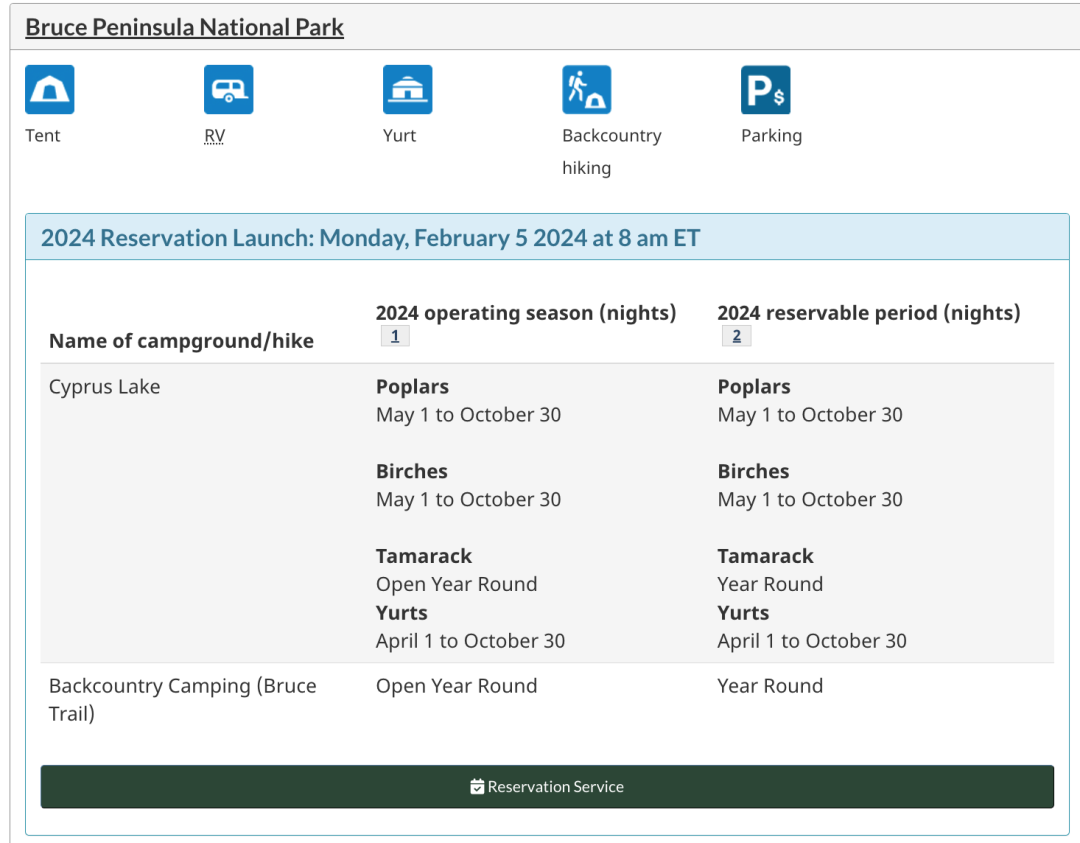Viewport: 1080px width, 843px height.
Task: Click the Yurt accommodation icon
Action: click(x=408, y=90)
